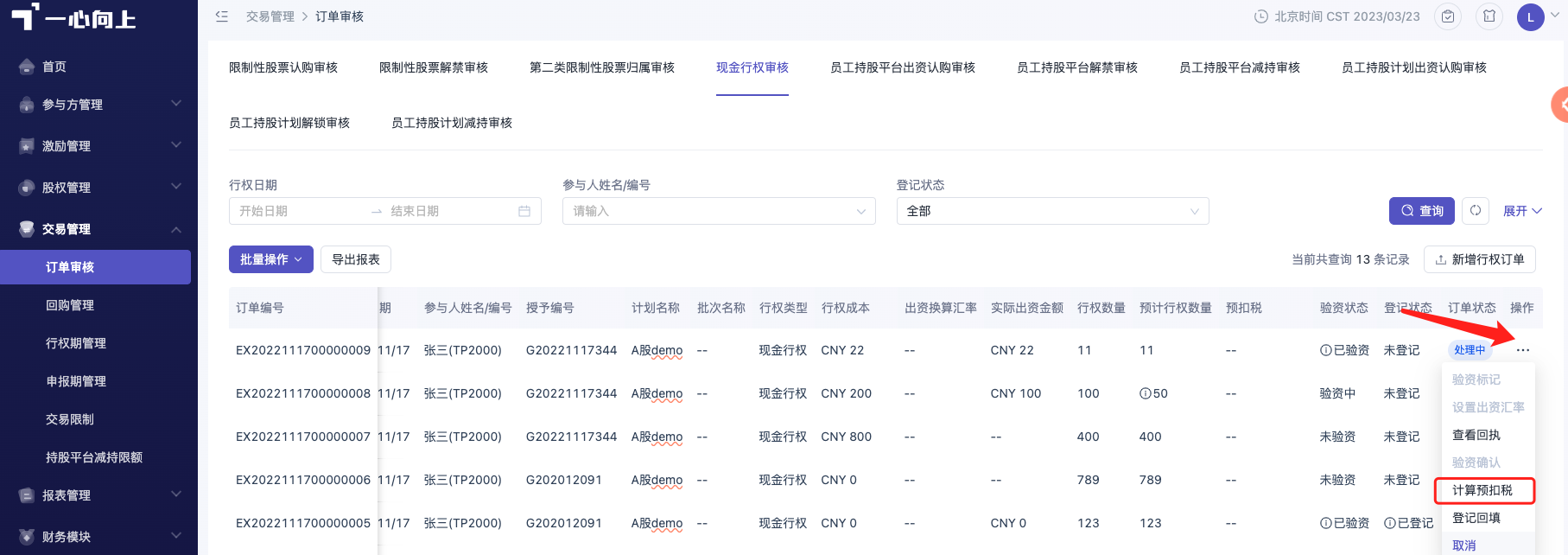Expand the 报表管理 sidebar menu

pyautogui.click(x=176, y=494)
